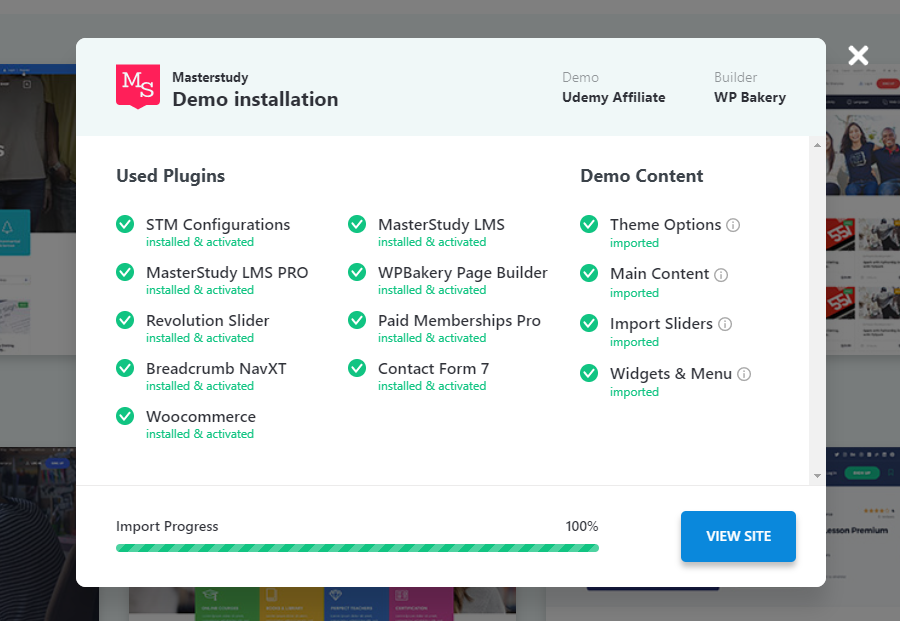Close the demo installation dialog
Image resolution: width=900 pixels, height=621 pixels.
[858, 55]
